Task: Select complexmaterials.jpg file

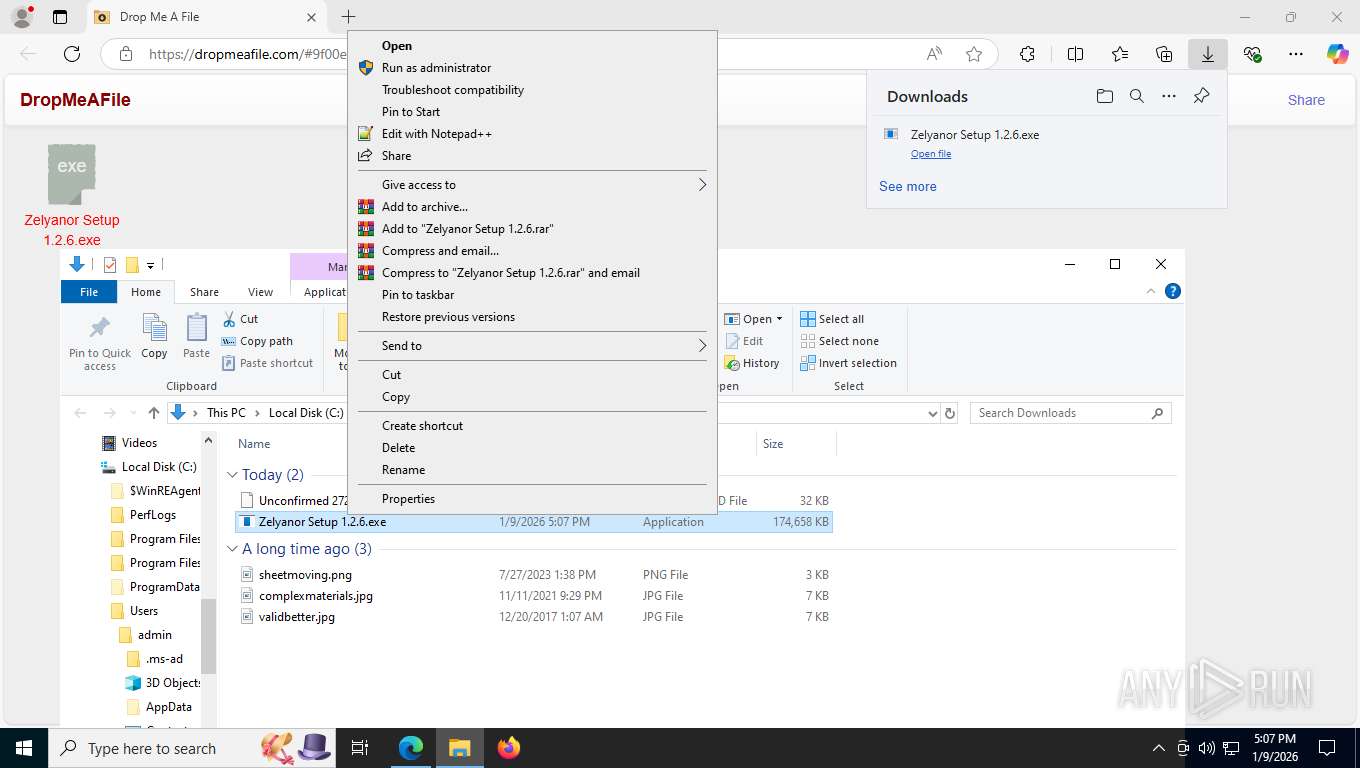Action: point(316,596)
